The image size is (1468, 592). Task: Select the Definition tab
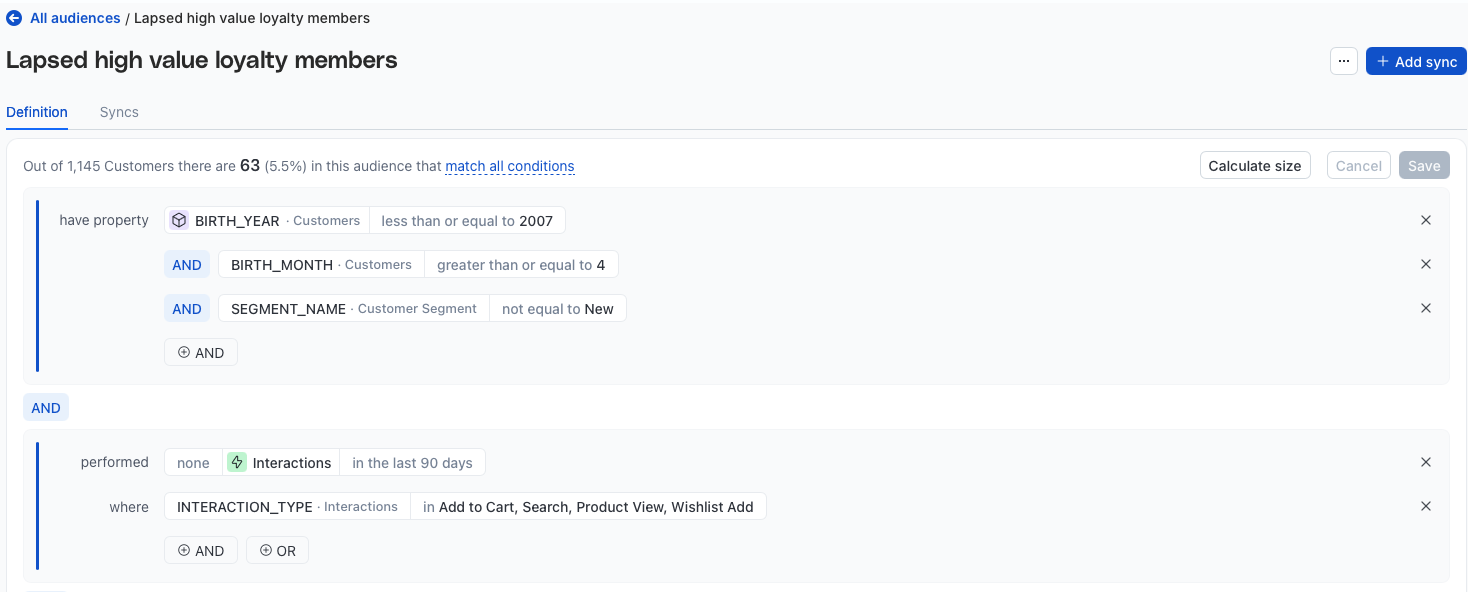[x=37, y=112]
